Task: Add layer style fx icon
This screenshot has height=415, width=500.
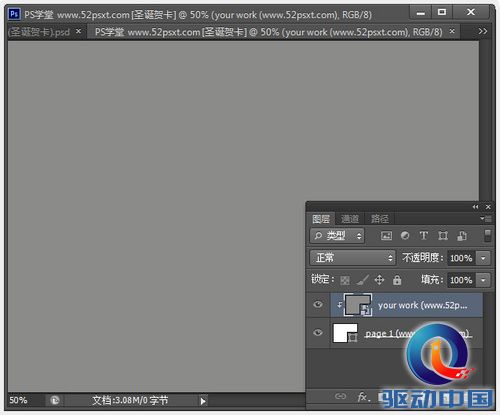Action: click(x=363, y=397)
